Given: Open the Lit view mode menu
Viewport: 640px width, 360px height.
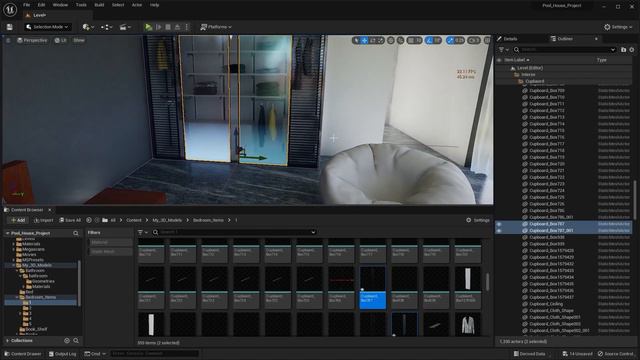Looking at the screenshot, I should (61, 40).
